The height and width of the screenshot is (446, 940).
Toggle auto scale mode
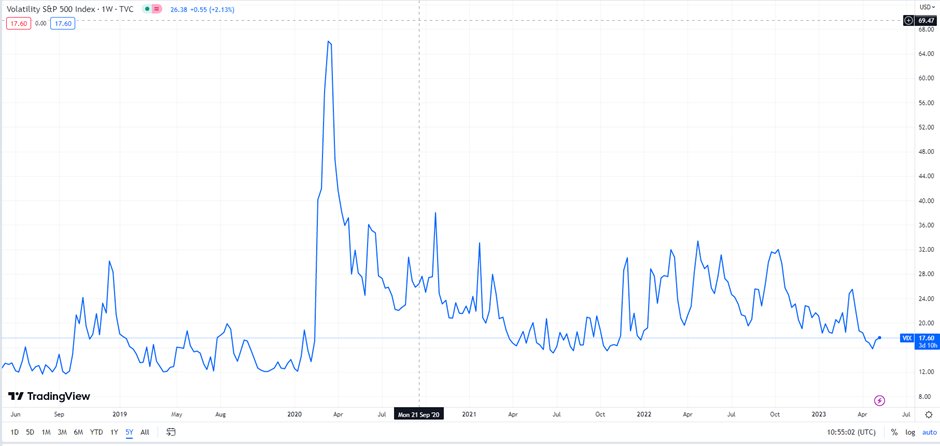click(929, 432)
